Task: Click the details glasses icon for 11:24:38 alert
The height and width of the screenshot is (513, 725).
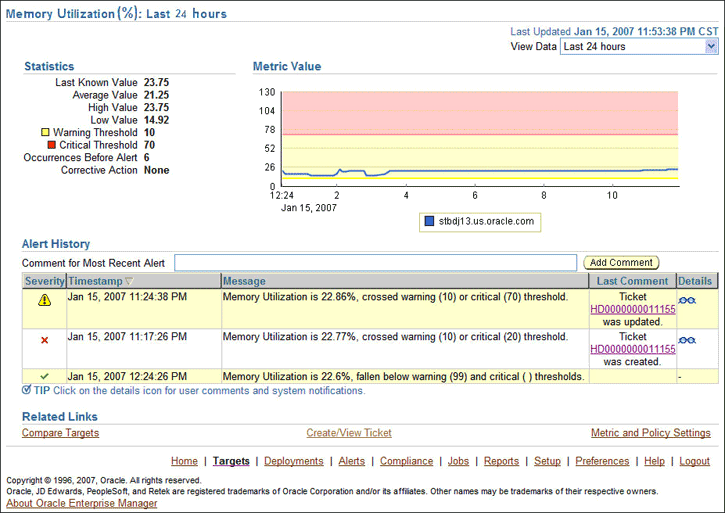Action: pyautogui.click(x=687, y=299)
